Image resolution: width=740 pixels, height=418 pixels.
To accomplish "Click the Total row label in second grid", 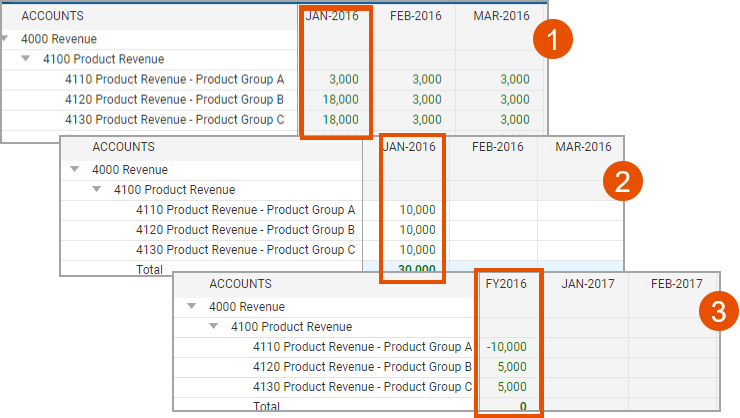I will (150, 269).
